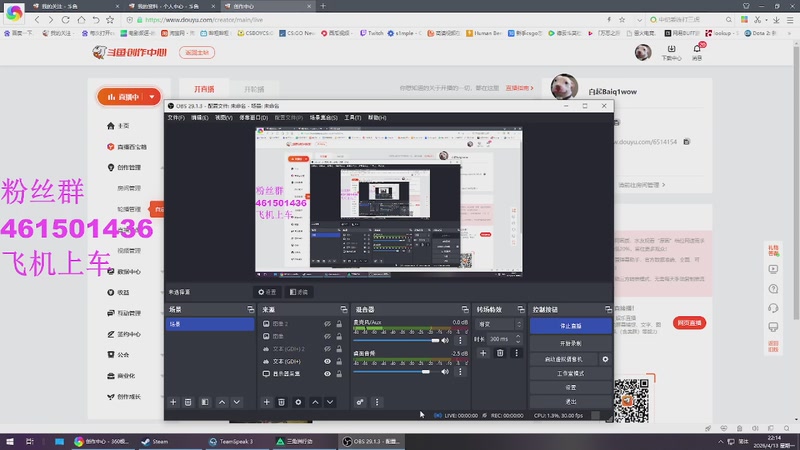
Task: Undock the 控制按钮 panel via float icon
Action: pyautogui.click(x=608, y=309)
